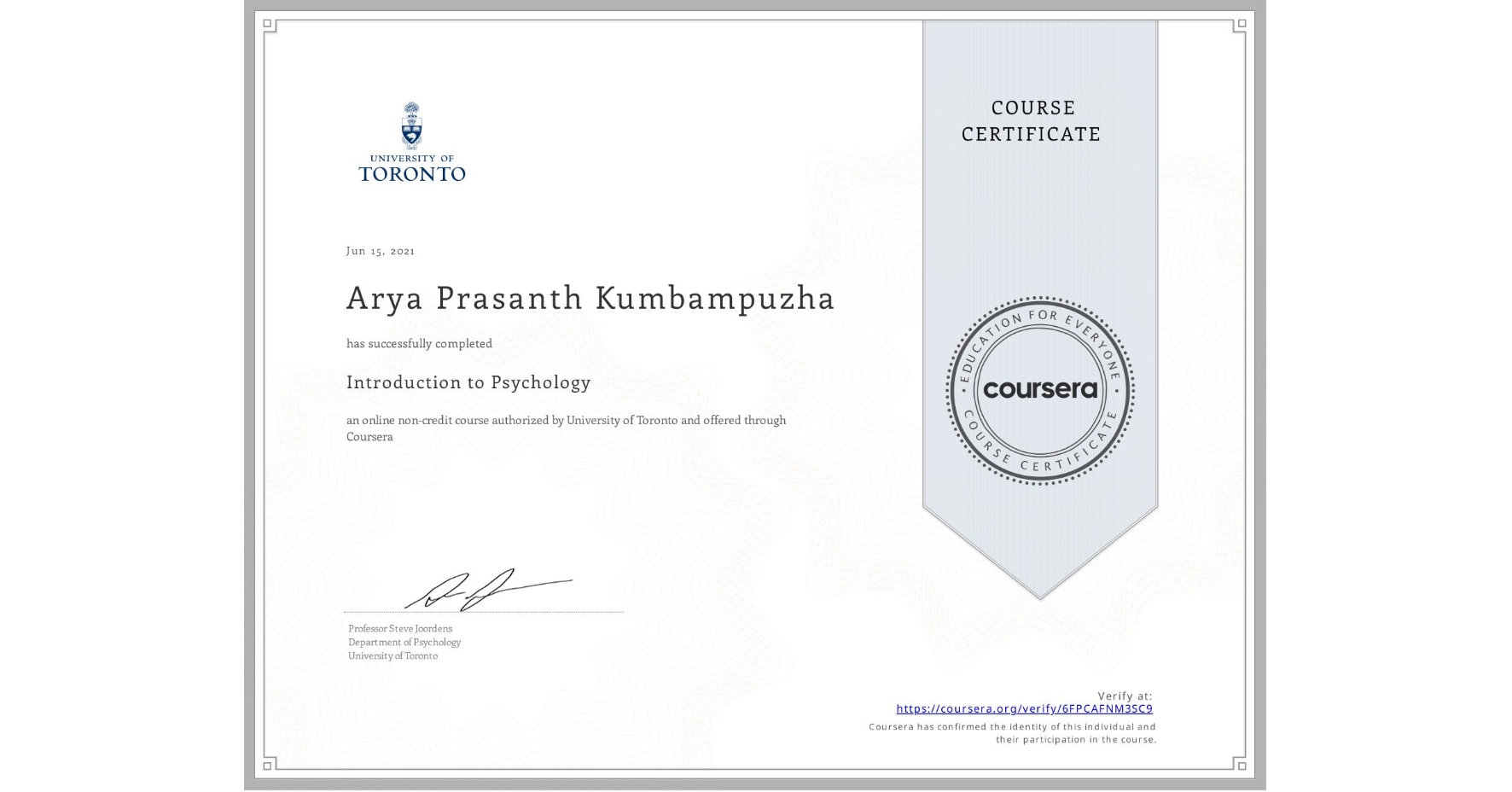
Task: Open the verification link coursera.org/verify/6FPCAFNM3SC9
Action: (1024, 708)
